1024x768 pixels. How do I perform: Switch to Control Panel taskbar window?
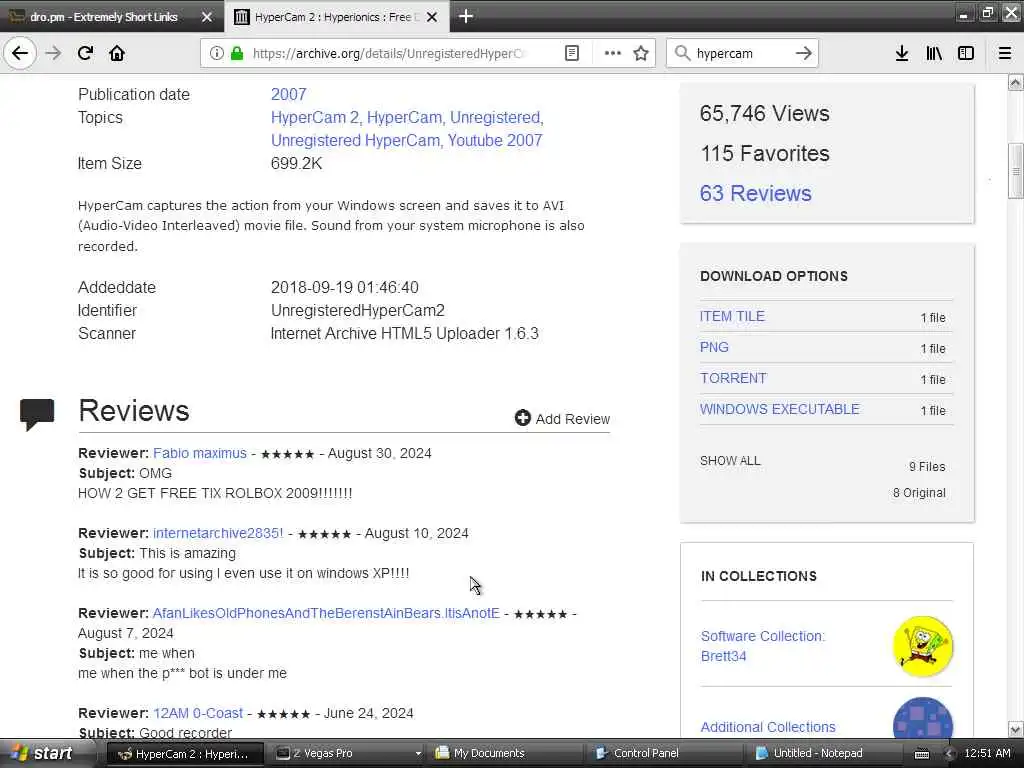666,754
